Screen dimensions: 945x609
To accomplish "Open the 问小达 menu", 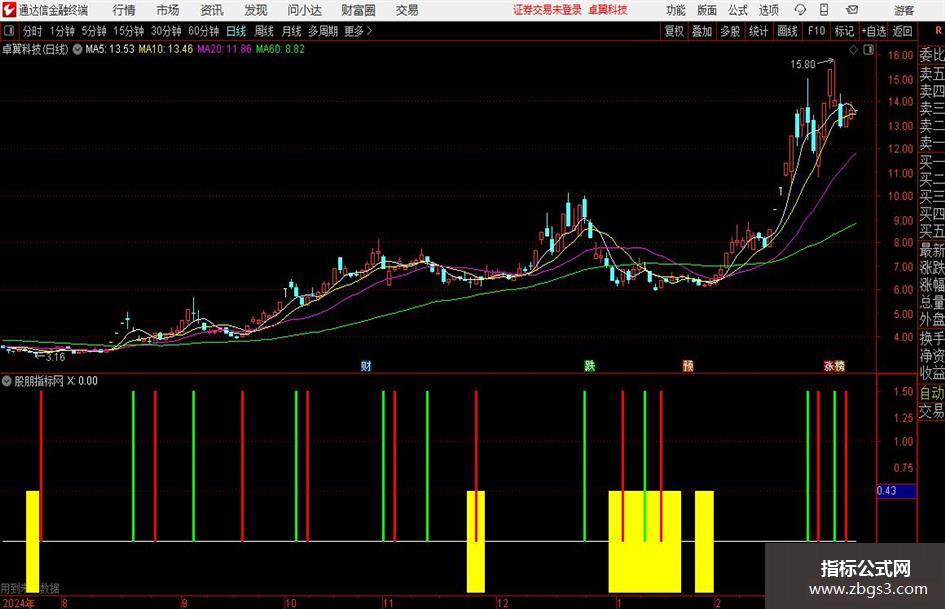I will 304,10.
